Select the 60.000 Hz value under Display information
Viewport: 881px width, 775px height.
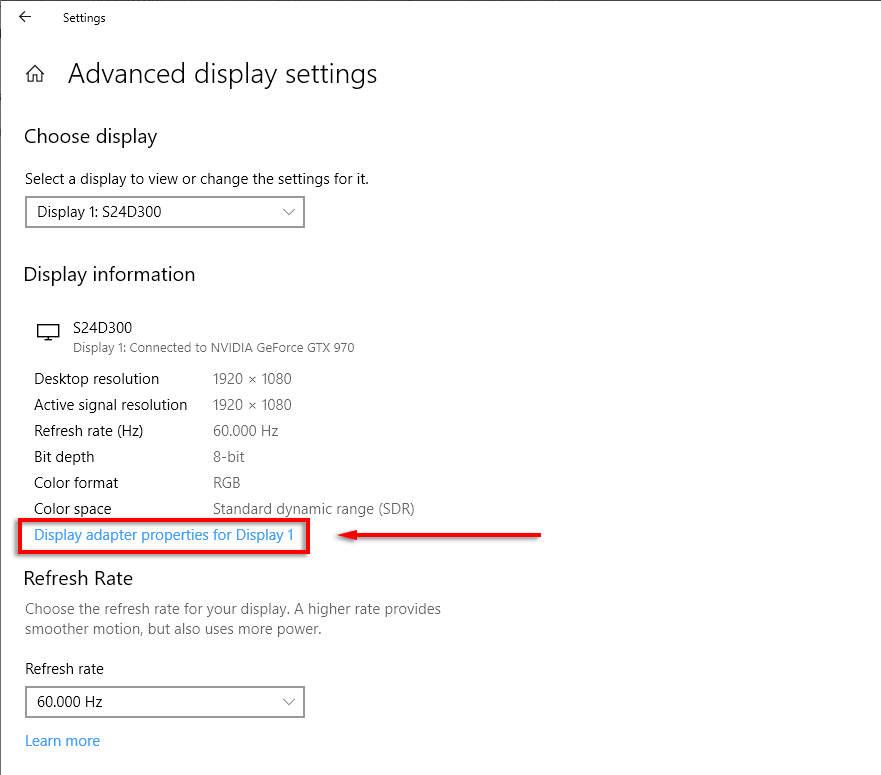[245, 431]
